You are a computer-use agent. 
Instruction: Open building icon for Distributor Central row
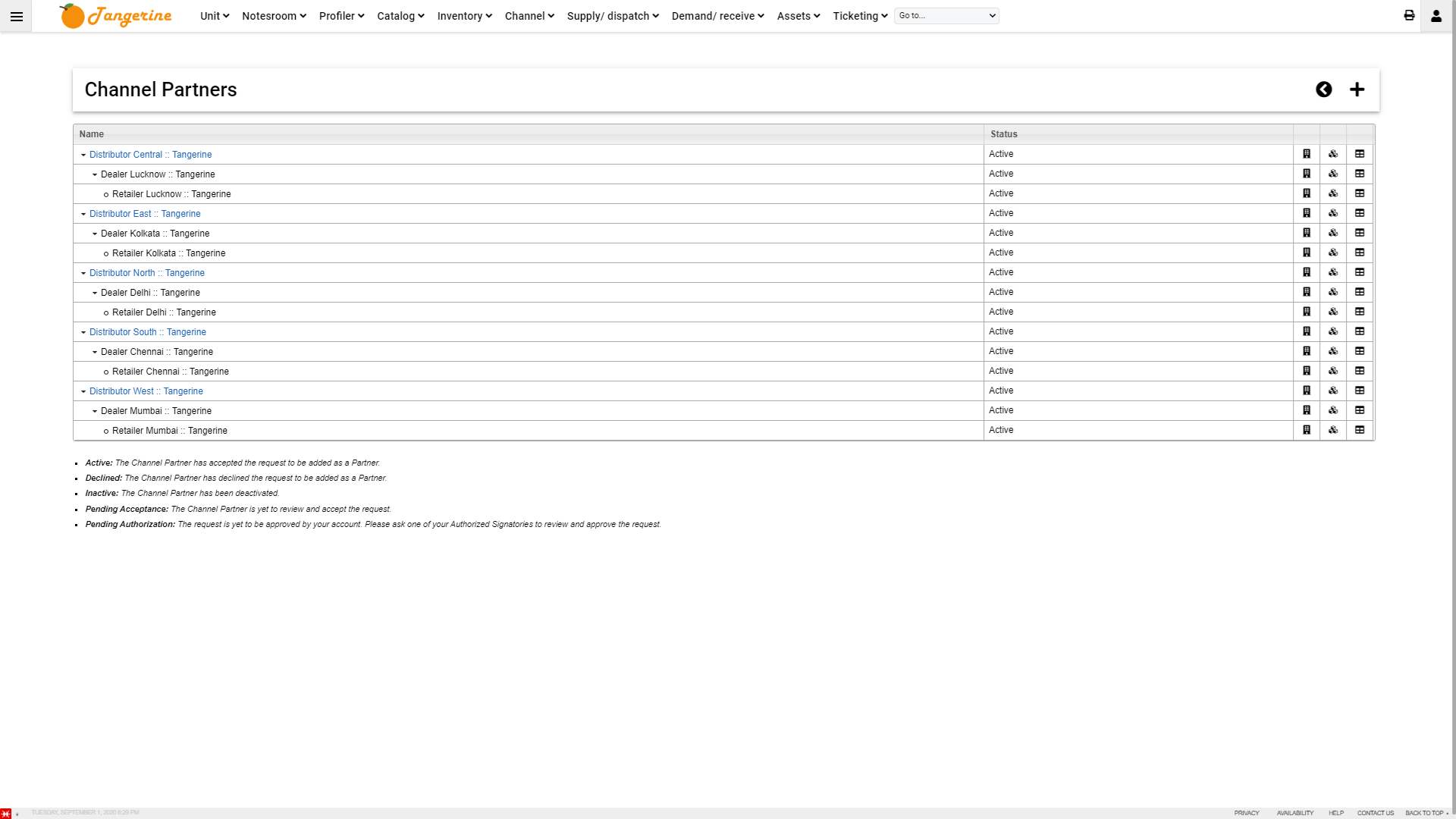[x=1307, y=154]
